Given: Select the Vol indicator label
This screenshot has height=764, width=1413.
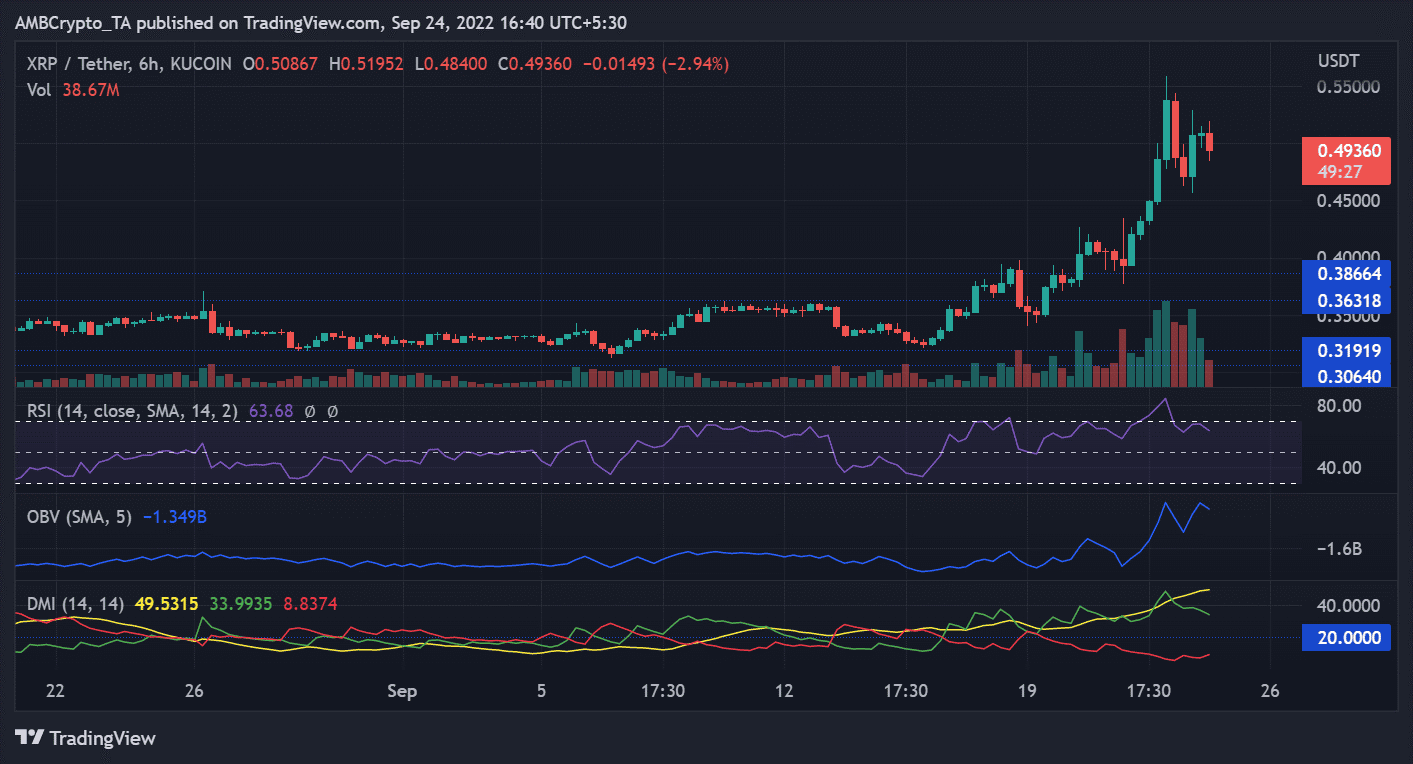Looking at the screenshot, I should [37, 89].
